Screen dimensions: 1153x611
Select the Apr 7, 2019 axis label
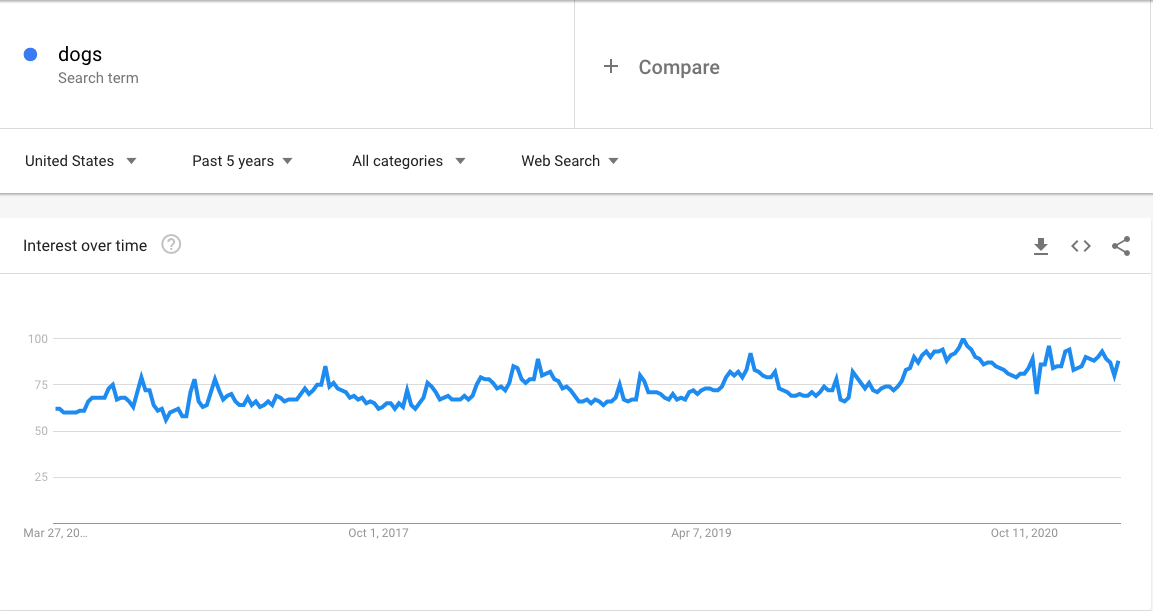[702, 533]
